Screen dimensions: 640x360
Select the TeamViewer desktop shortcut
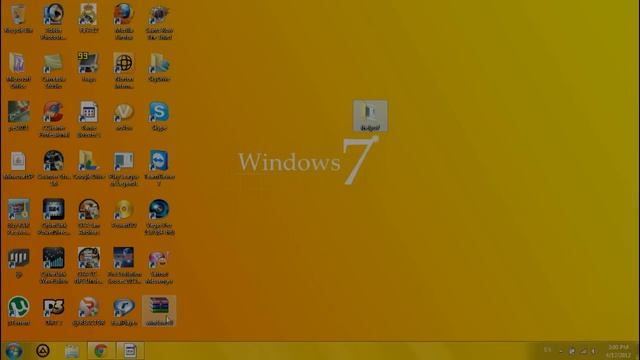pyautogui.click(x=159, y=168)
